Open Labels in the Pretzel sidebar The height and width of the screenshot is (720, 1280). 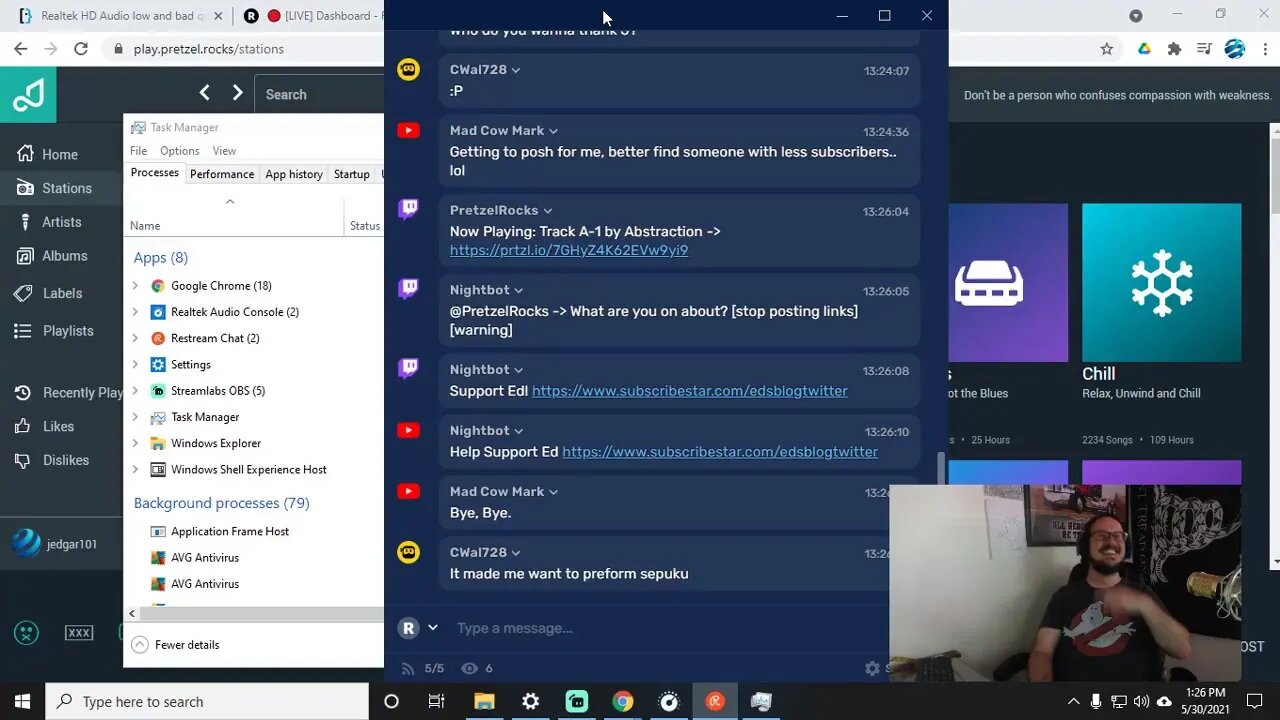(49, 293)
